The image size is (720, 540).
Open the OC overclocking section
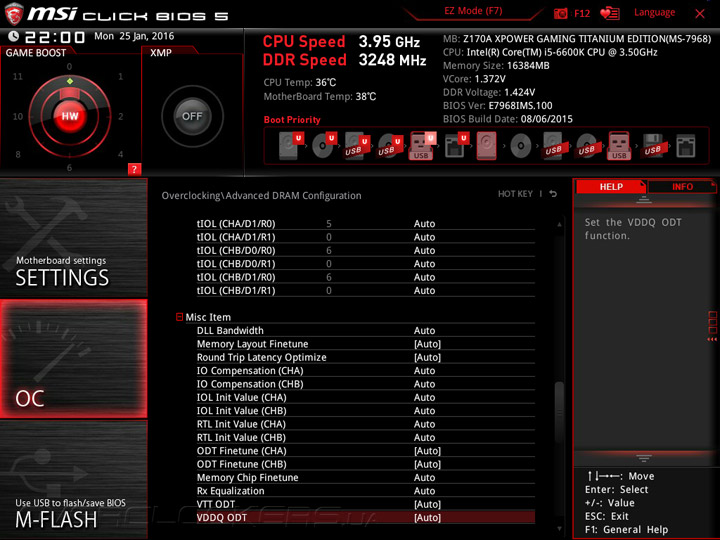(x=73, y=359)
